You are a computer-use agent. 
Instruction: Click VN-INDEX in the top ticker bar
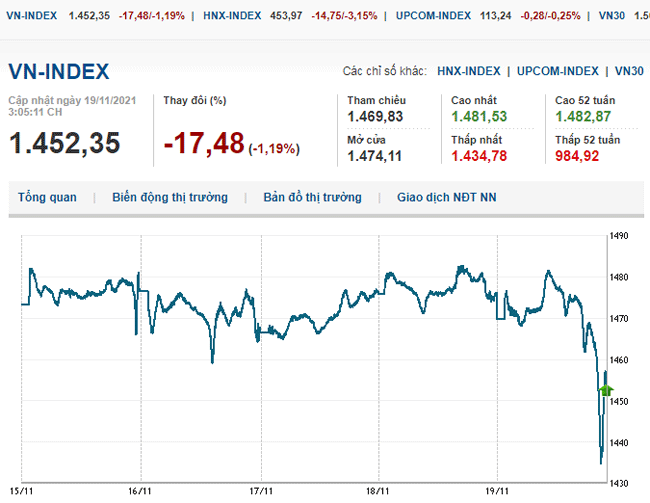click(x=31, y=16)
